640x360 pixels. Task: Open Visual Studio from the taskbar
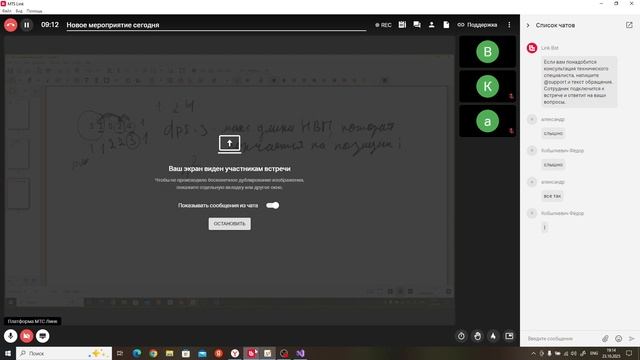pyautogui.click(x=300, y=353)
